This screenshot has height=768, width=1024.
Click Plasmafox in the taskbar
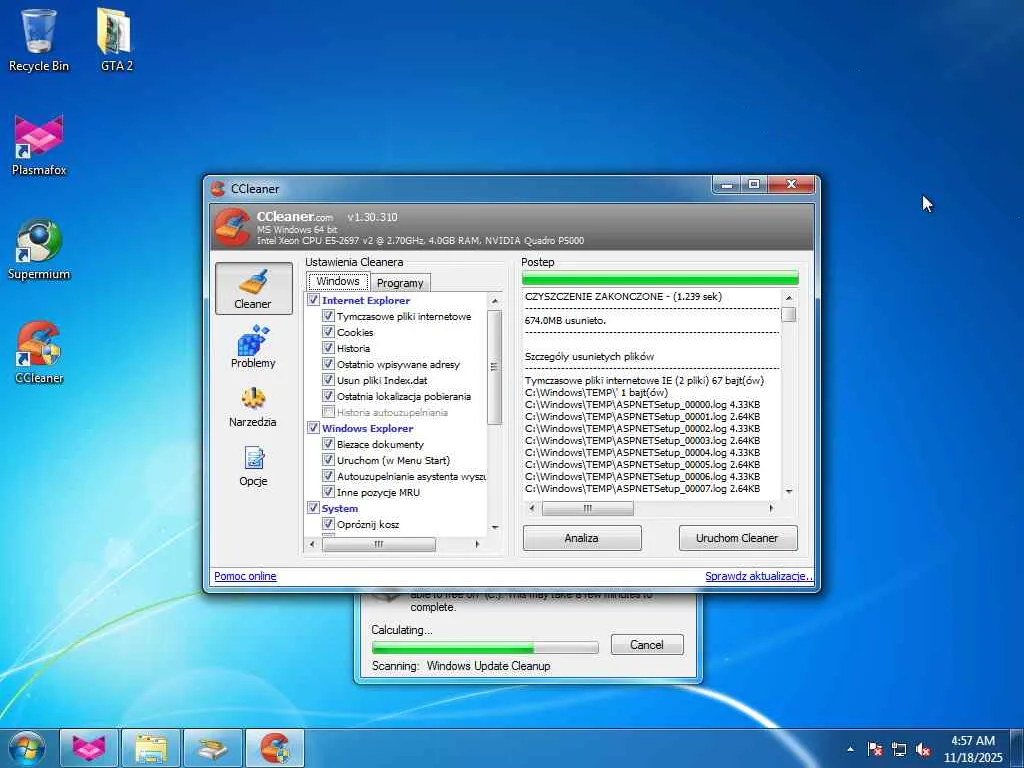pyautogui.click(x=89, y=748)
